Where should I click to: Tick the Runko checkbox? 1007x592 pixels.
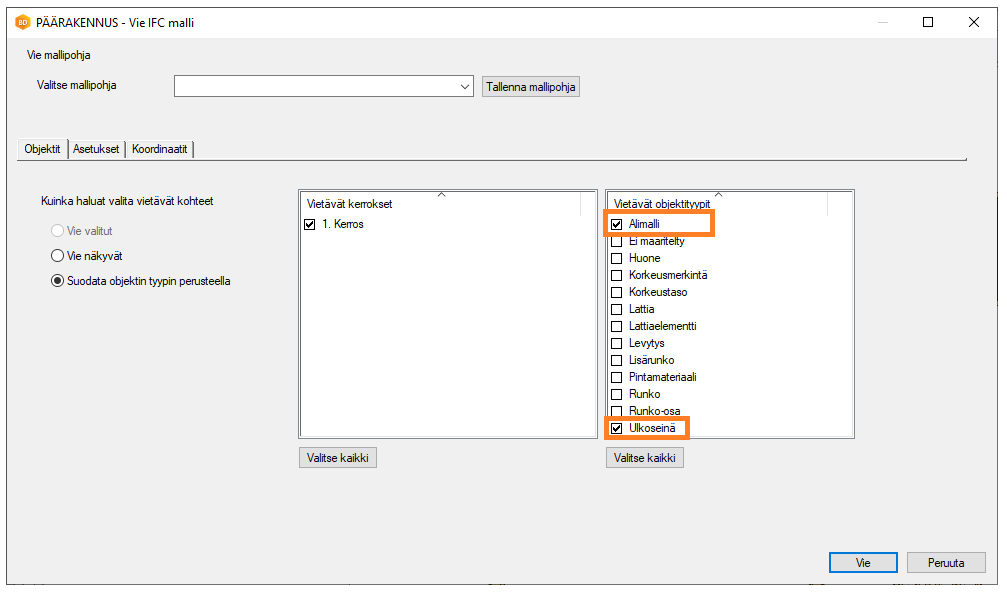[617, 395]
